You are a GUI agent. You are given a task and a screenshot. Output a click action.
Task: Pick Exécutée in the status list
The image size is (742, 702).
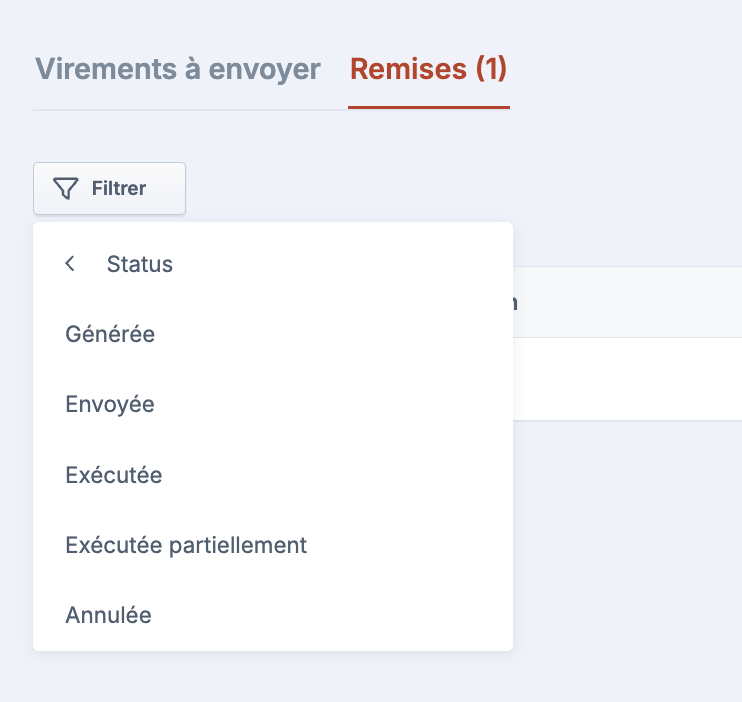tap(114, 475)
